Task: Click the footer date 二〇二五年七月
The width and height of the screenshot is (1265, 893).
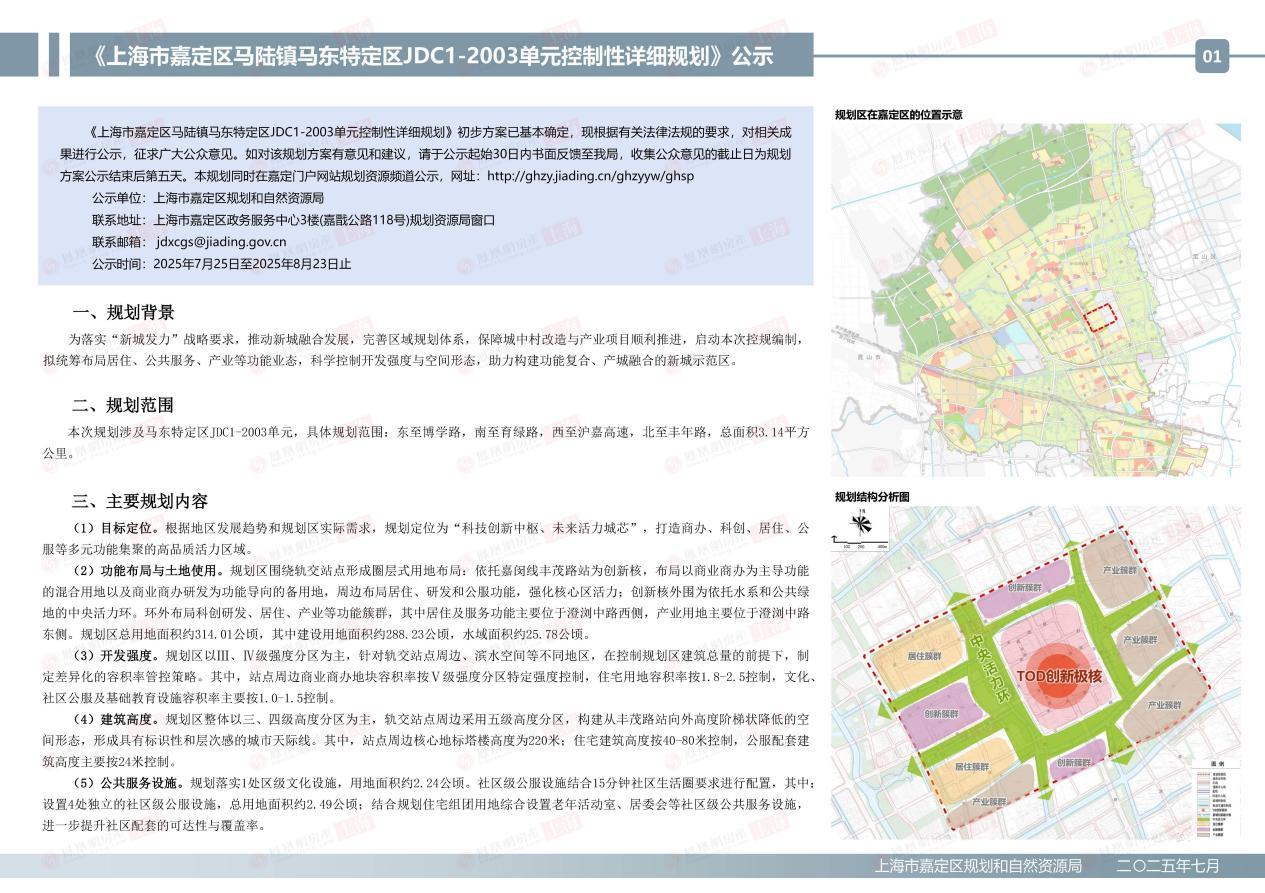Action: tap(1168, 866)
